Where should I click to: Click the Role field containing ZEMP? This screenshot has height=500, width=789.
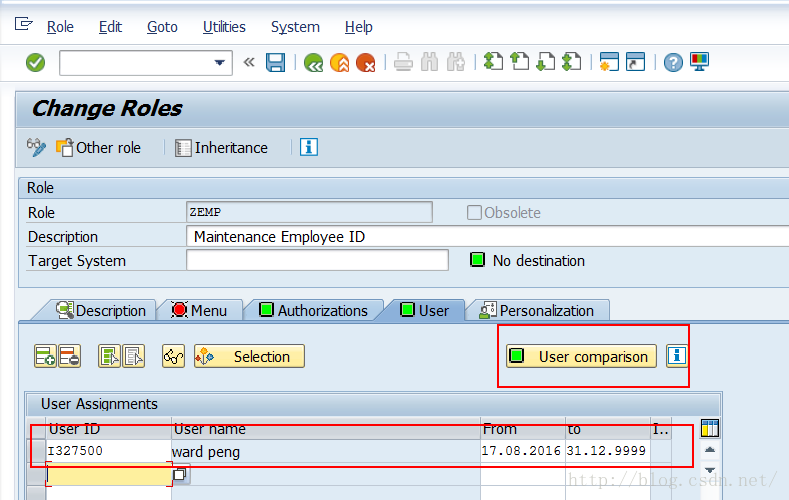[309, 212]
